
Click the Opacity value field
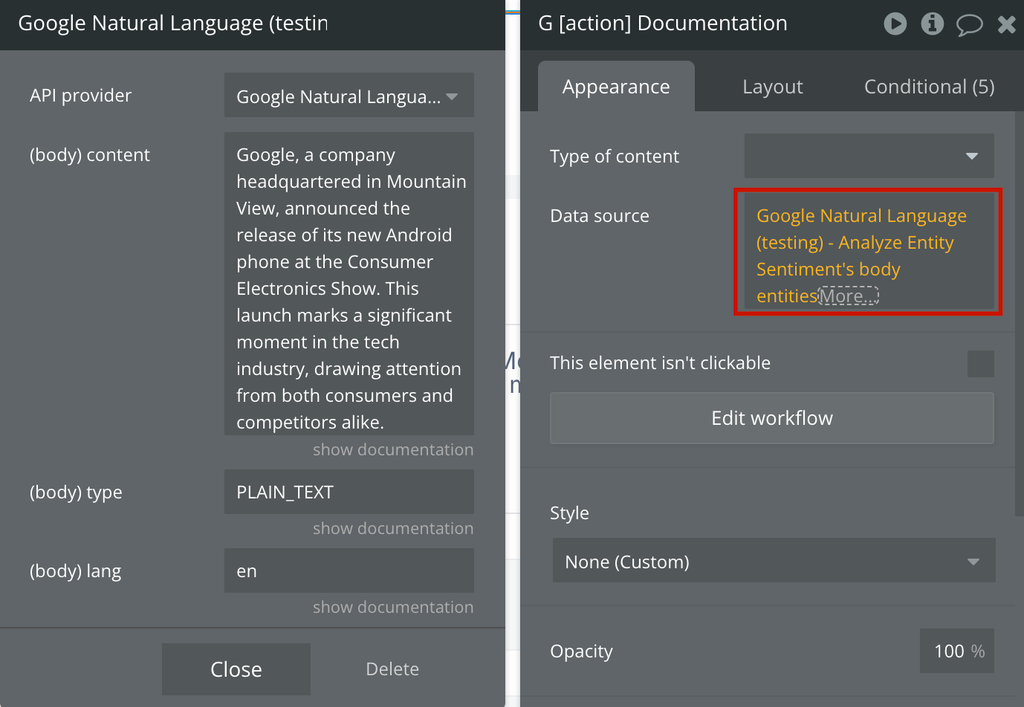point(956,651)
